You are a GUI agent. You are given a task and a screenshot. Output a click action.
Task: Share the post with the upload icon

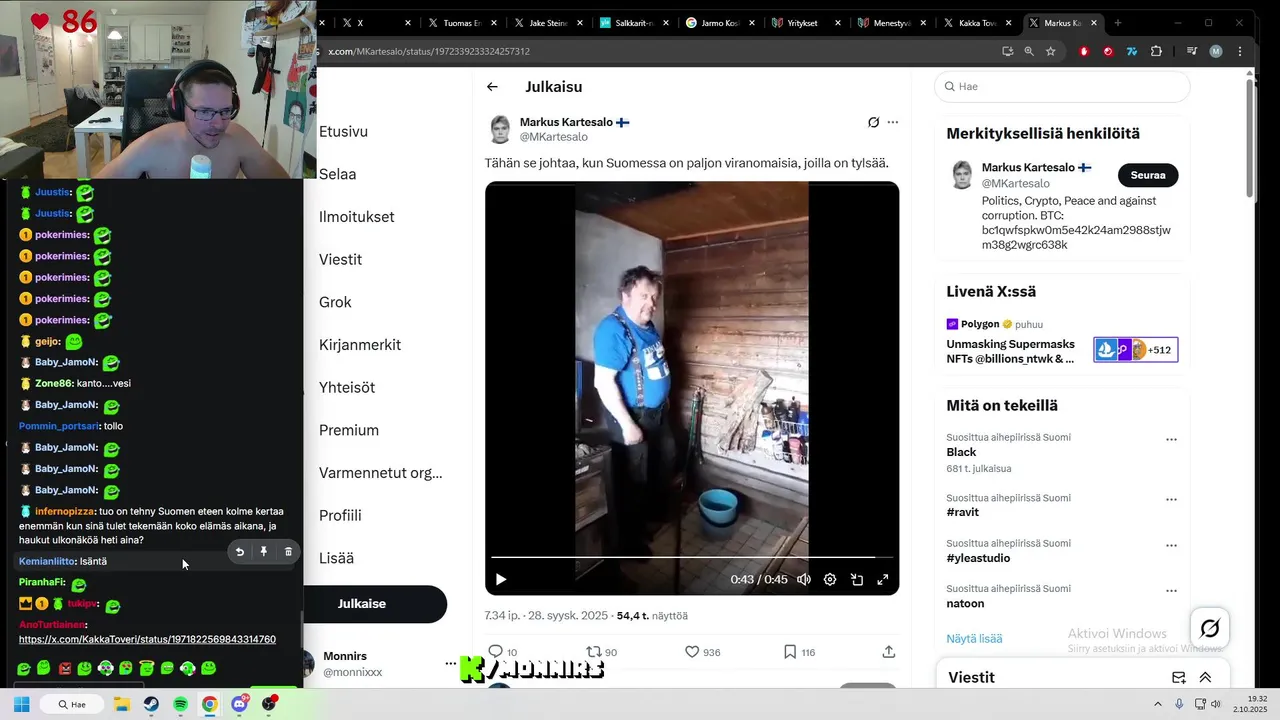point(889,652)
